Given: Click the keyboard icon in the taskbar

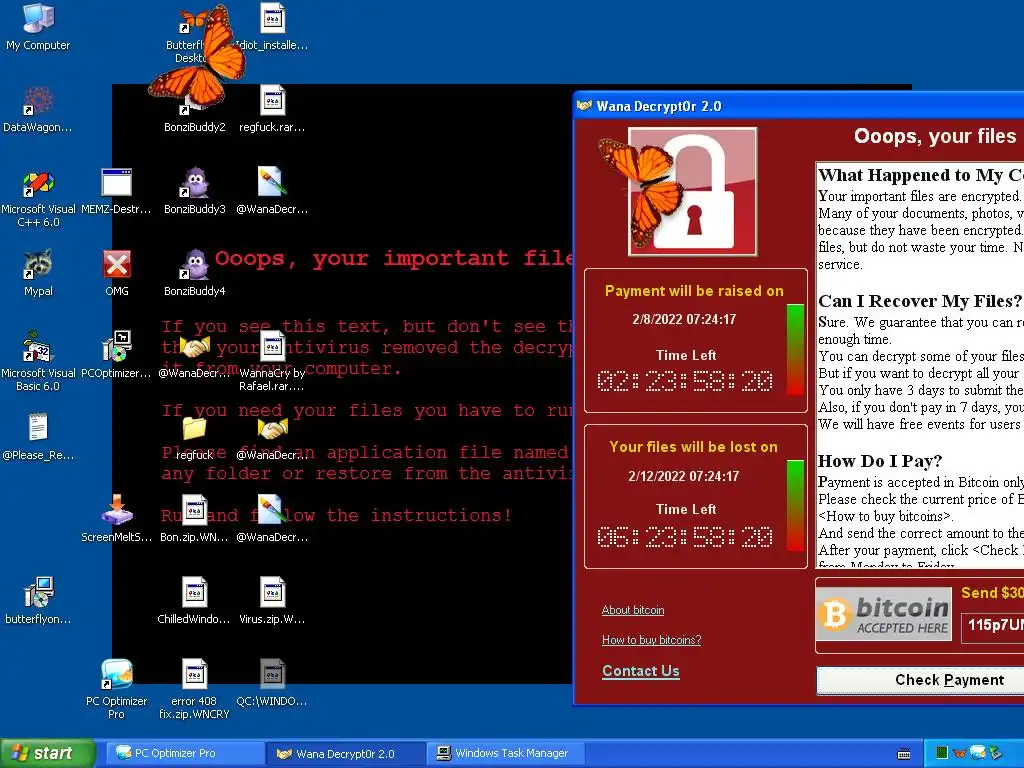Looking at the screenshot, I should pos(904,754).
